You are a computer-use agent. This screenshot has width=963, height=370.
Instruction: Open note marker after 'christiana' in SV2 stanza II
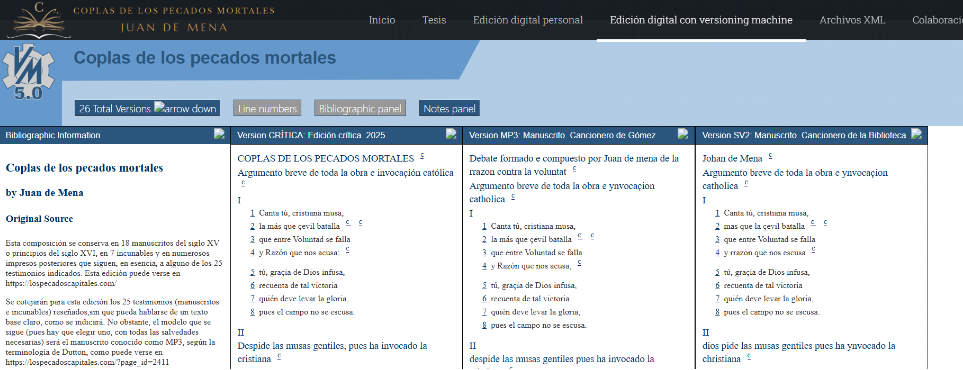coord(749,356)
